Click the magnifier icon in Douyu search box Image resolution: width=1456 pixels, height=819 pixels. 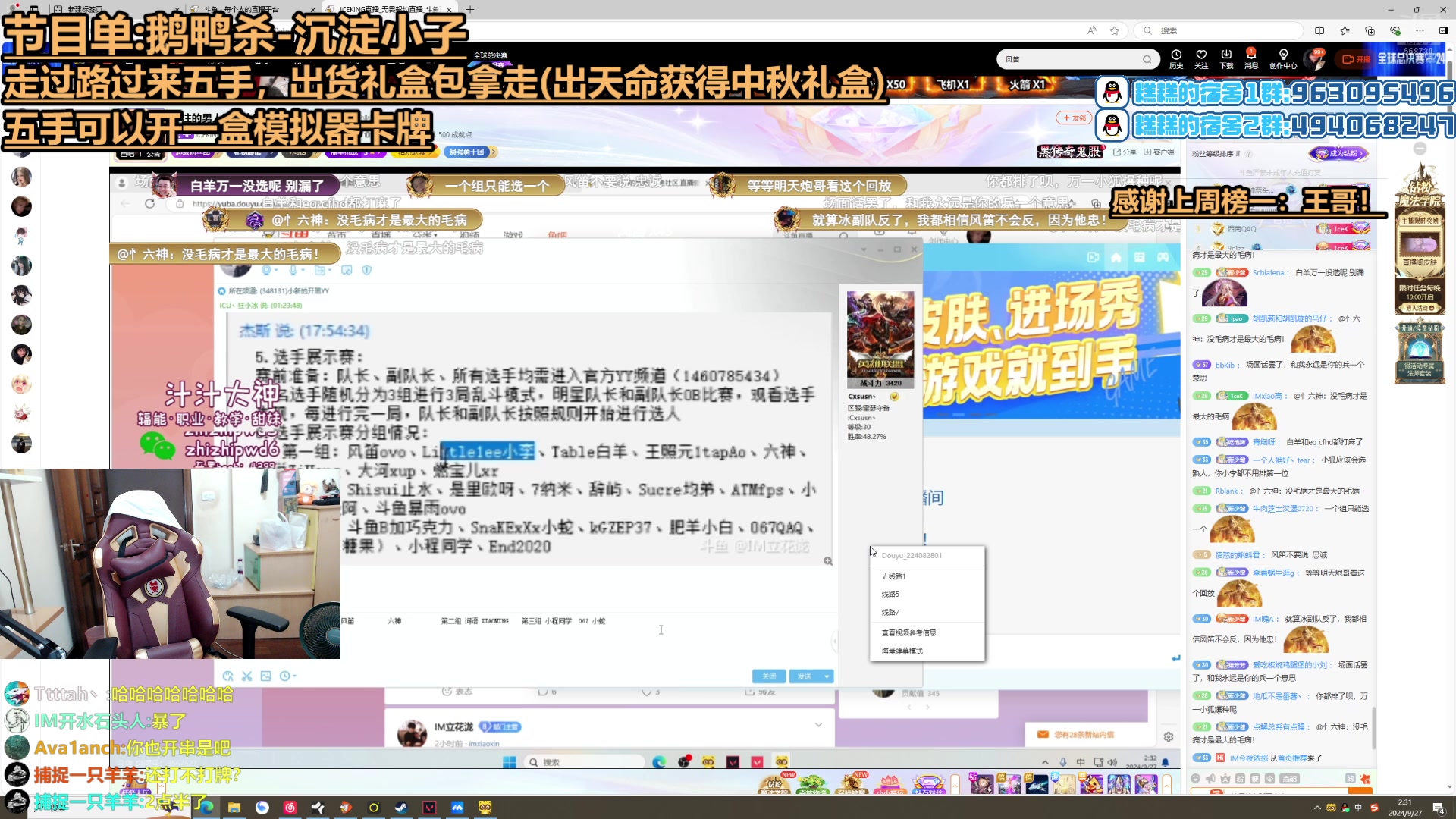(1147, 59)
